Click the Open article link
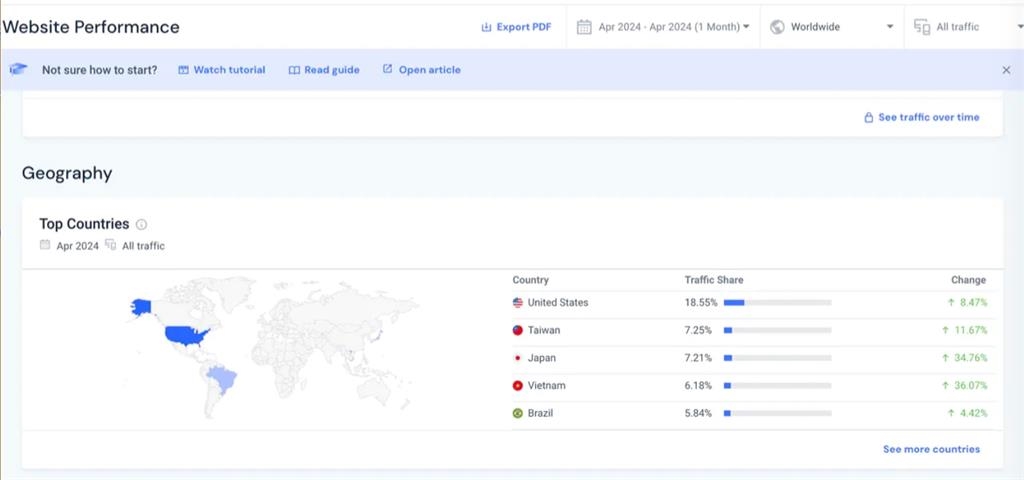 [421, 70]
